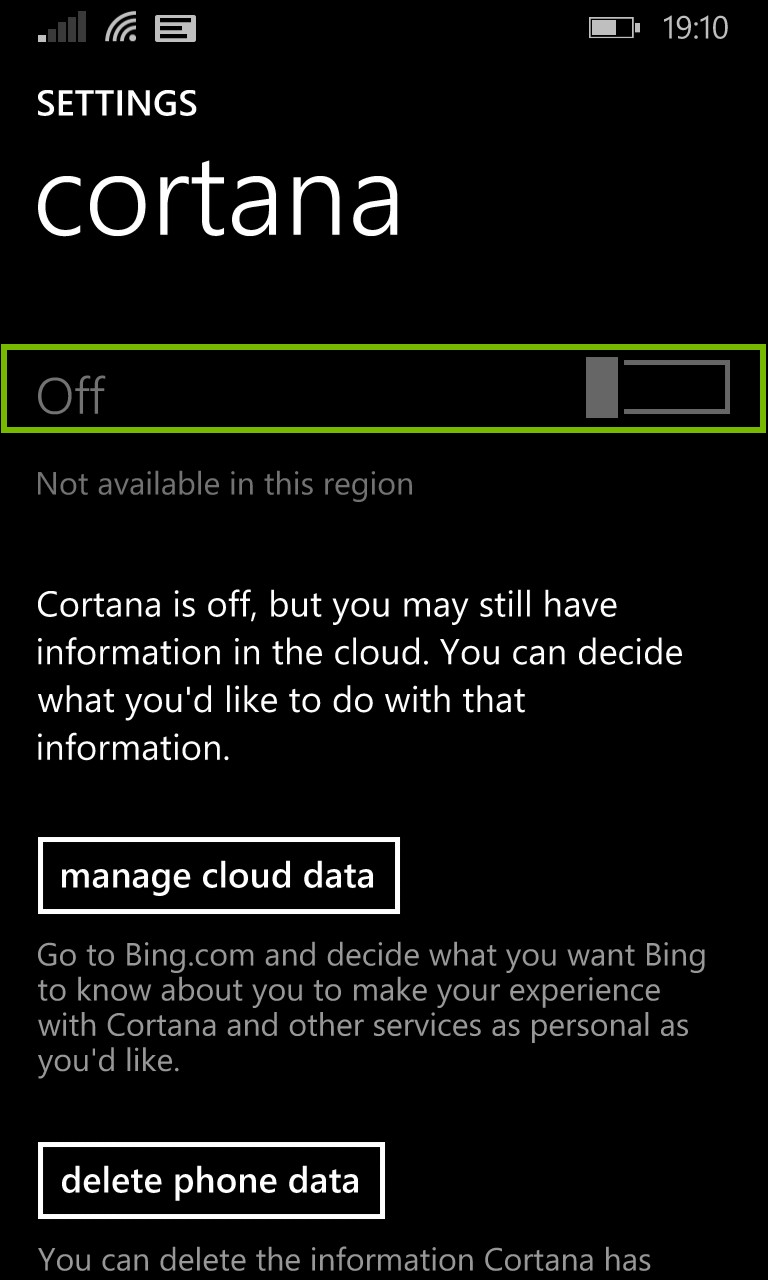768x1280 pixels.
Task: Click the battery icon's charge tip
Action: click(638, 27)
